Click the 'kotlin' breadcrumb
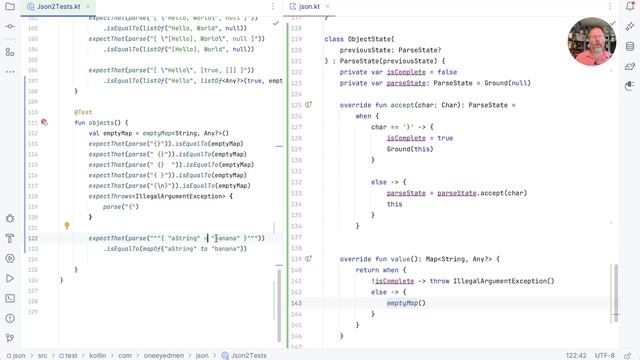Image resolution: width=640 pixels, height=360 pixels. 98,356
